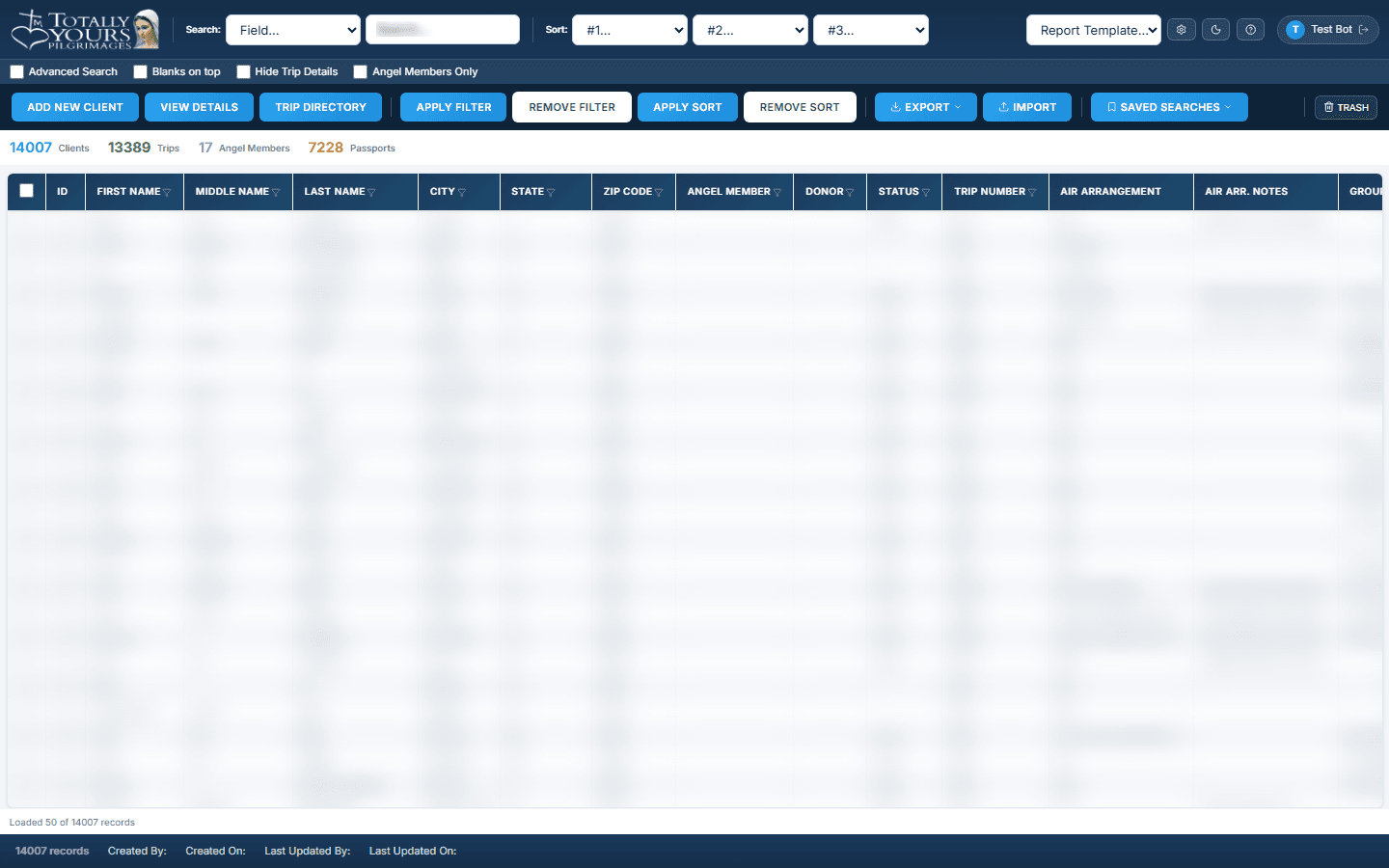The width and height of the screenshot is (1389, 868).
Task: Filter the Status column via its funnel icon
Action: [x=926, y=192]
